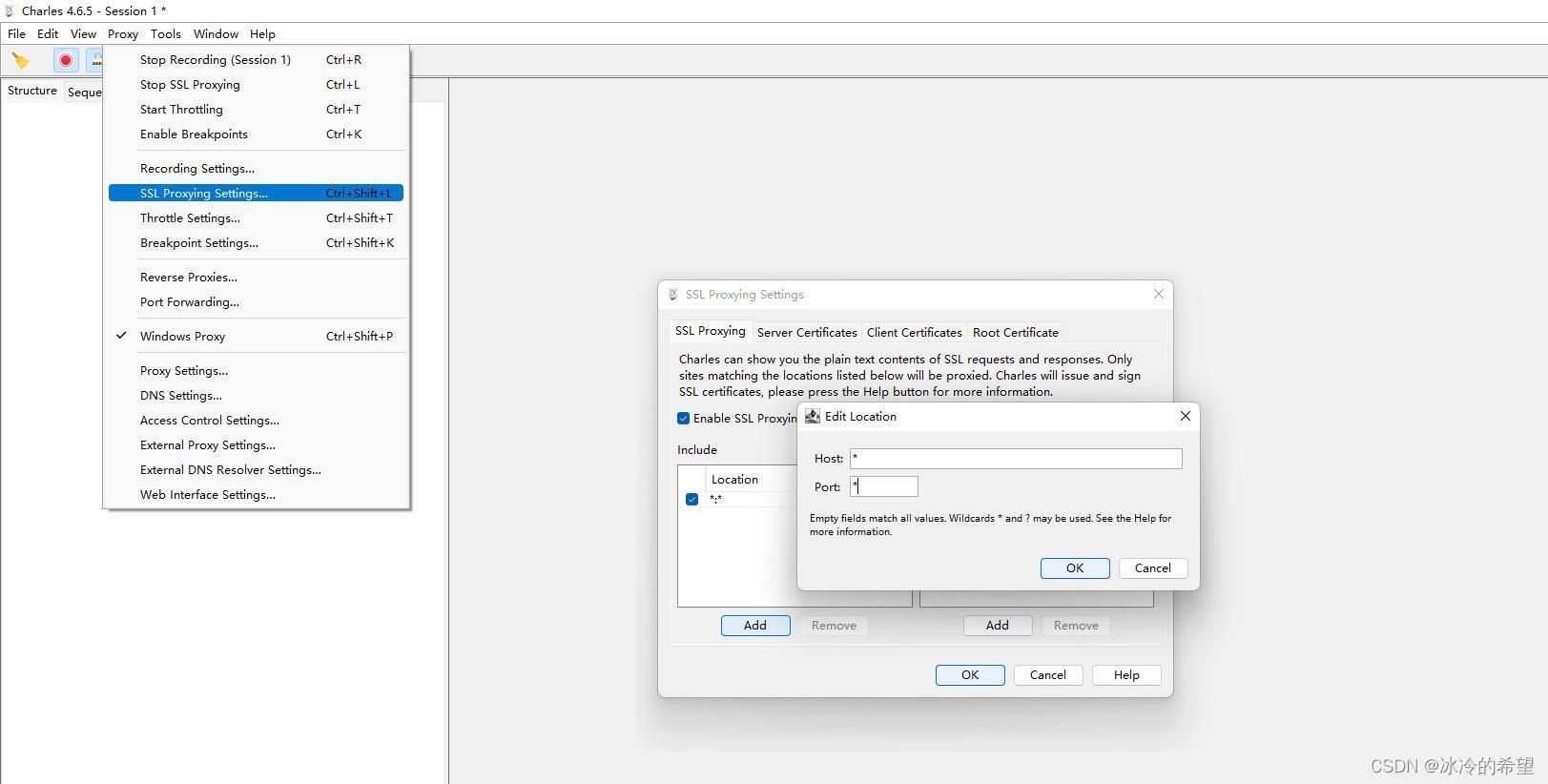Click into the Host input field
1548x784 pixels.
1016,459
